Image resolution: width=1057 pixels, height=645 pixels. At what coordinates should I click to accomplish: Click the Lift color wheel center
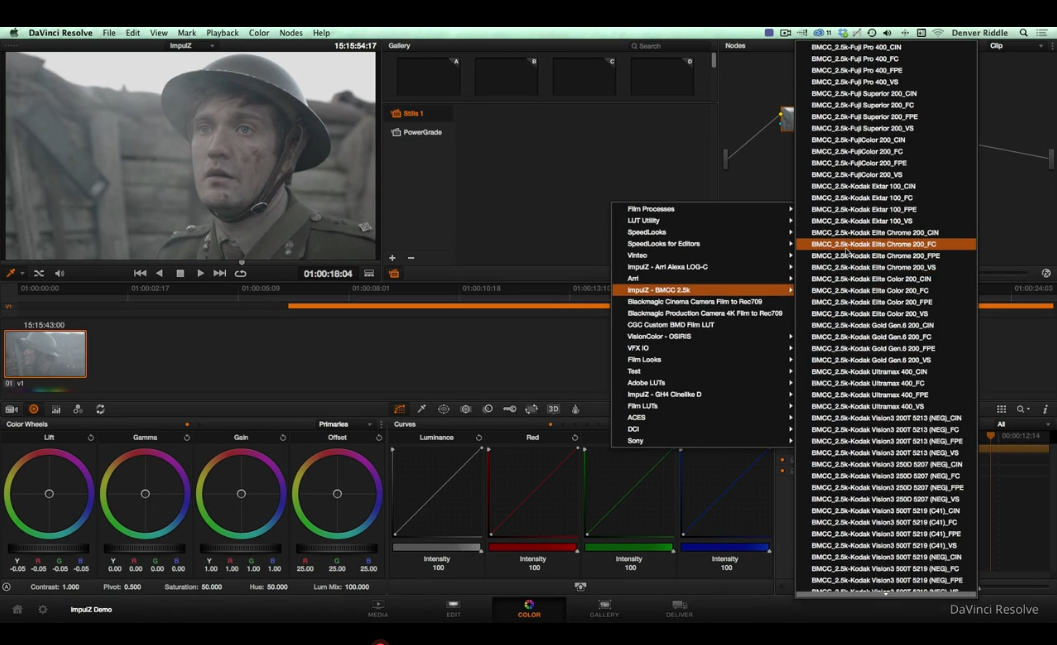(x=49, y=494)
